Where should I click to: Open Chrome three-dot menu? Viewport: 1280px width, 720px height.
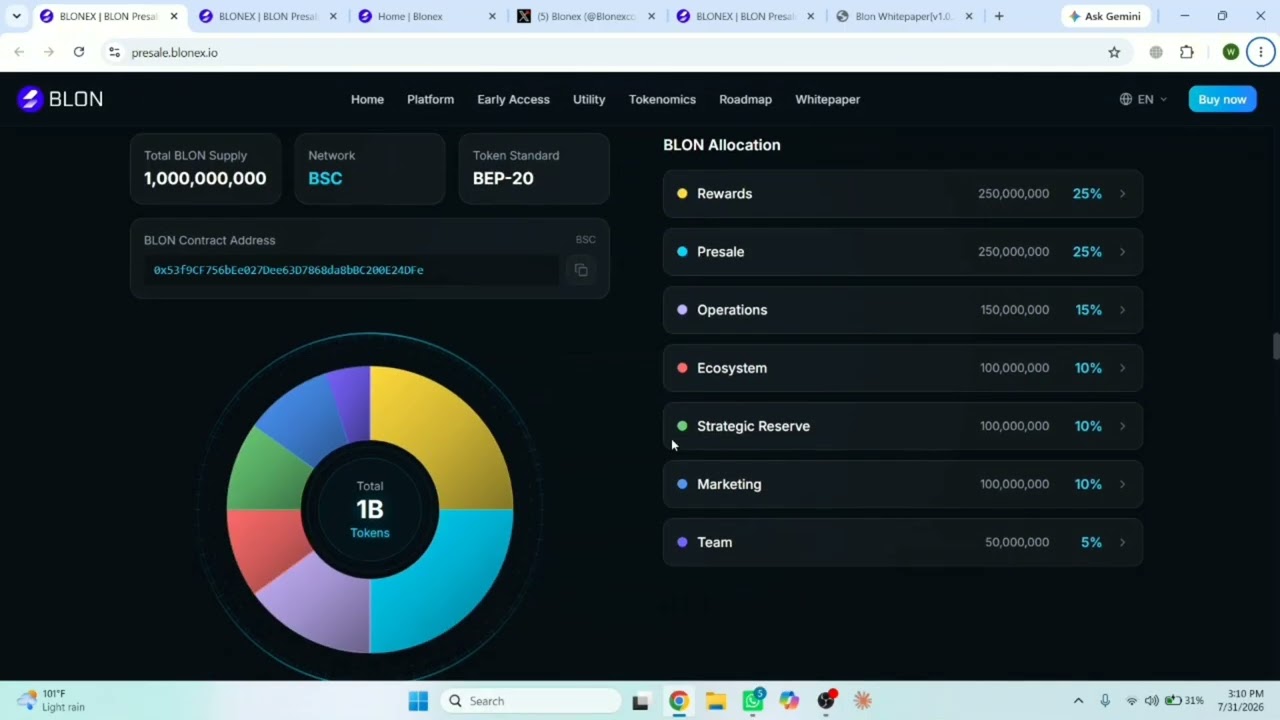(1261, 52)
